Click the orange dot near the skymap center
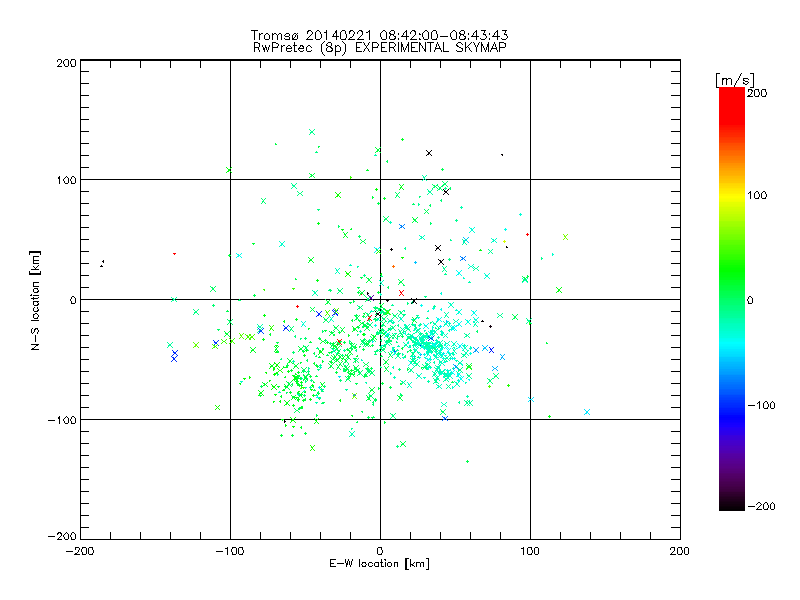This screenshot has height=600, width=800. pos(393,266)
